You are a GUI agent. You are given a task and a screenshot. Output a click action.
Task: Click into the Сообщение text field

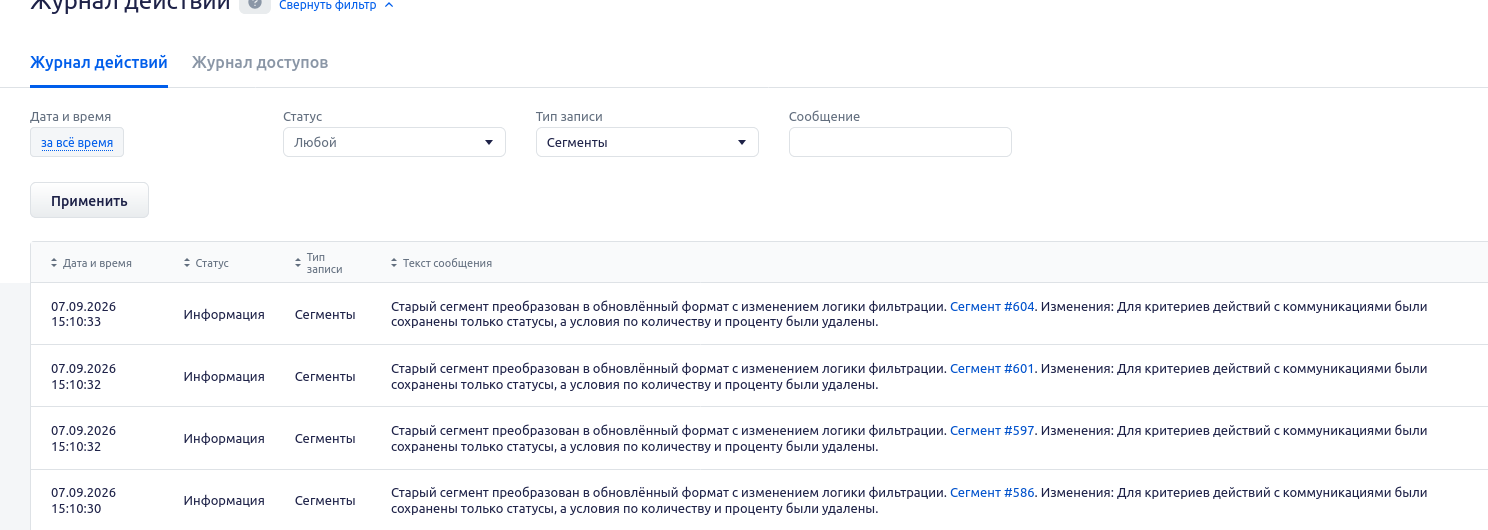click(900, 142)
